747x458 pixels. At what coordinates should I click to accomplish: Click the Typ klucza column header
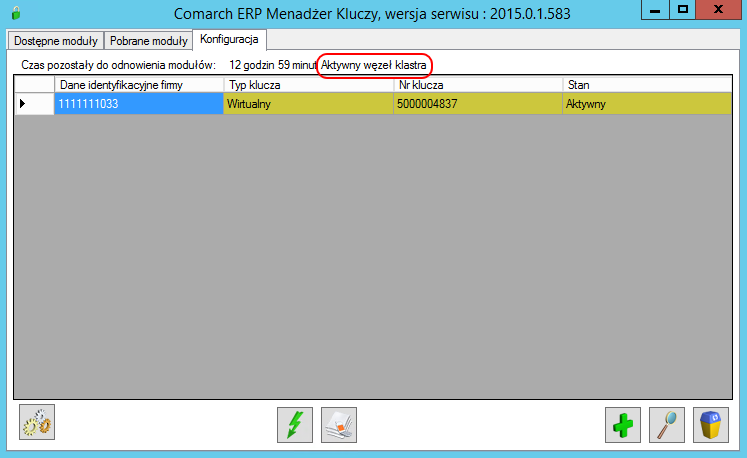pyautogui.click(x=308, y=85)
